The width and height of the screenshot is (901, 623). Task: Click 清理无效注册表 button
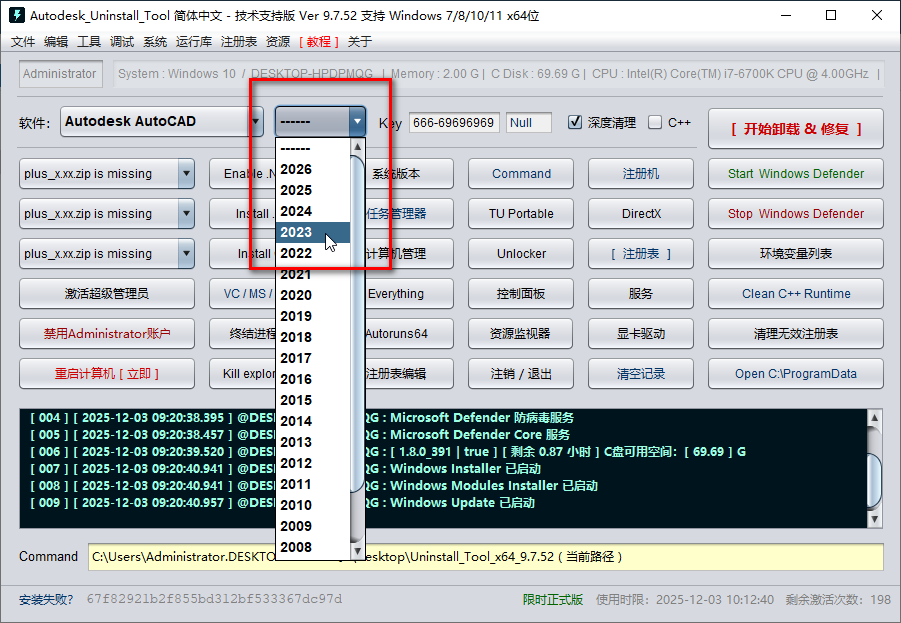click(796, 333)
